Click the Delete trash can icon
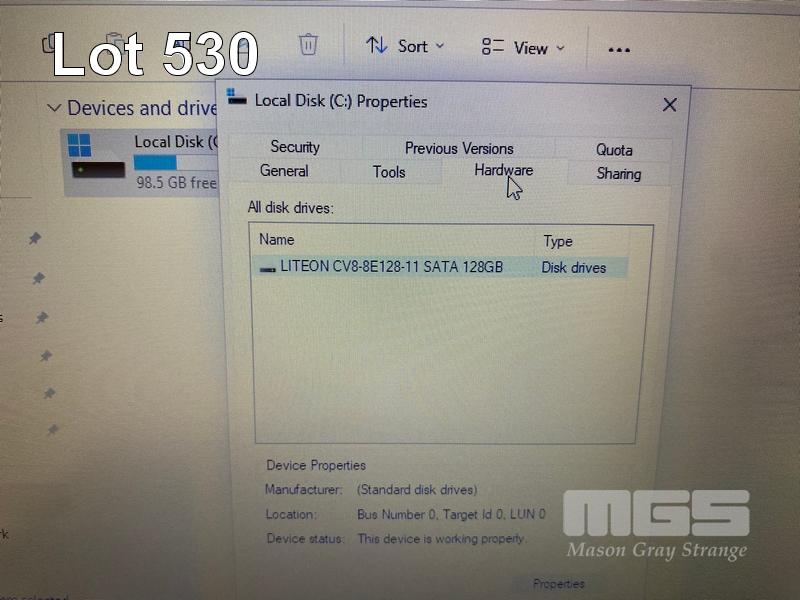Image resolution: width=800 pixels, height=600 pixels. pyautogui.click(x=309, y=45)
